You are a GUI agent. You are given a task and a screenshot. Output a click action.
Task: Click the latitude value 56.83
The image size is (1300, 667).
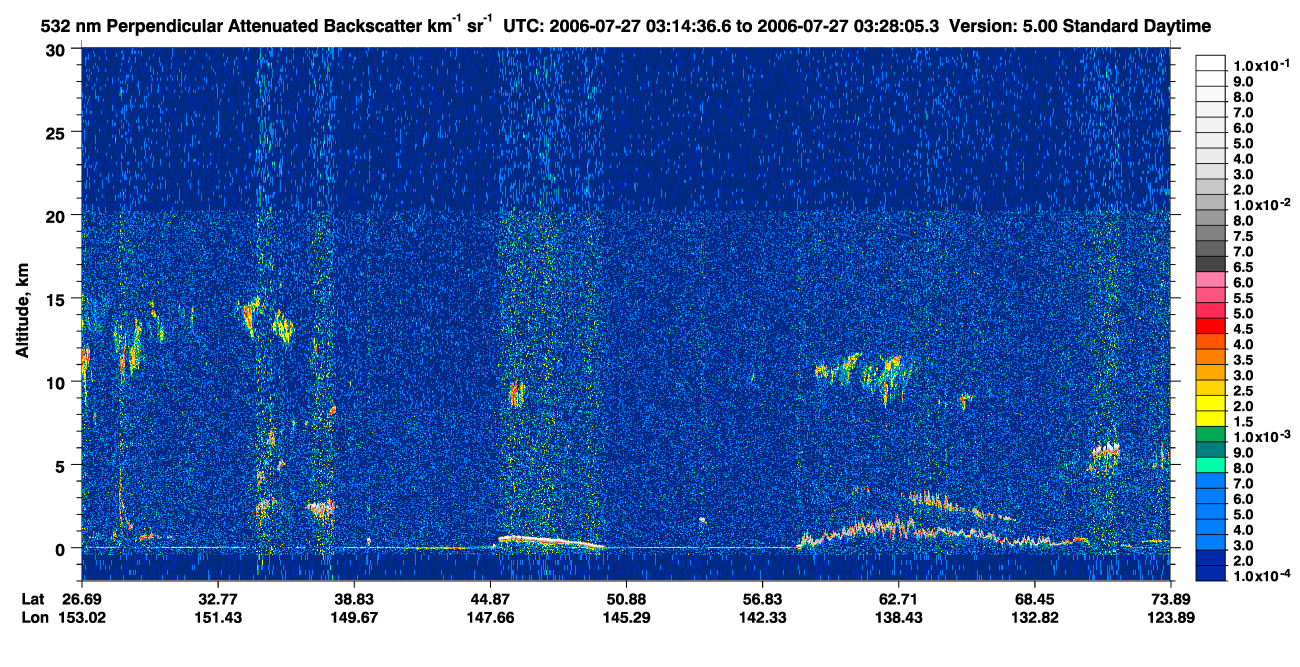(762, 598)
